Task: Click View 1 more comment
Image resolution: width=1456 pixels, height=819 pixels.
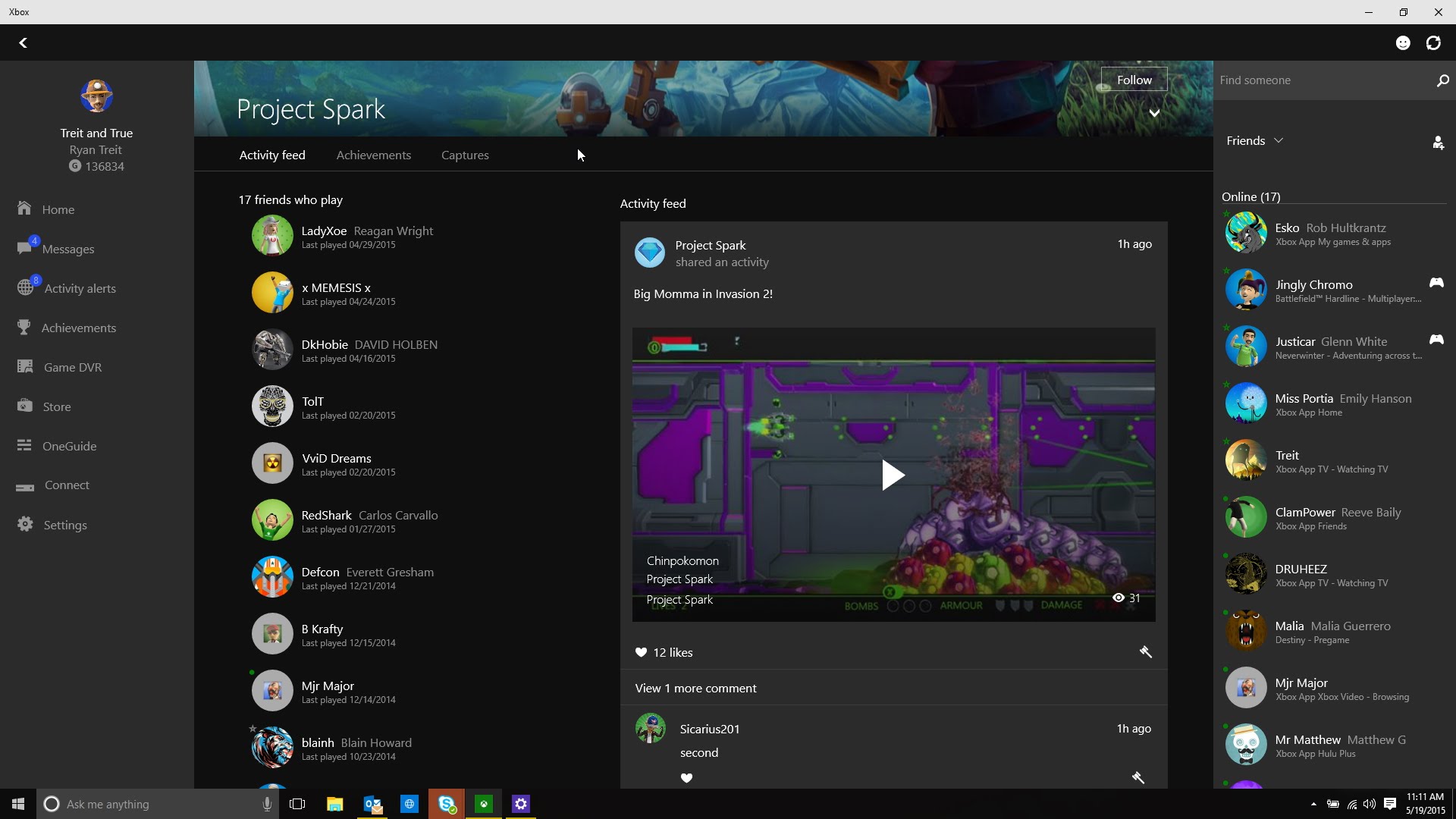Action: tap(695, 689)
